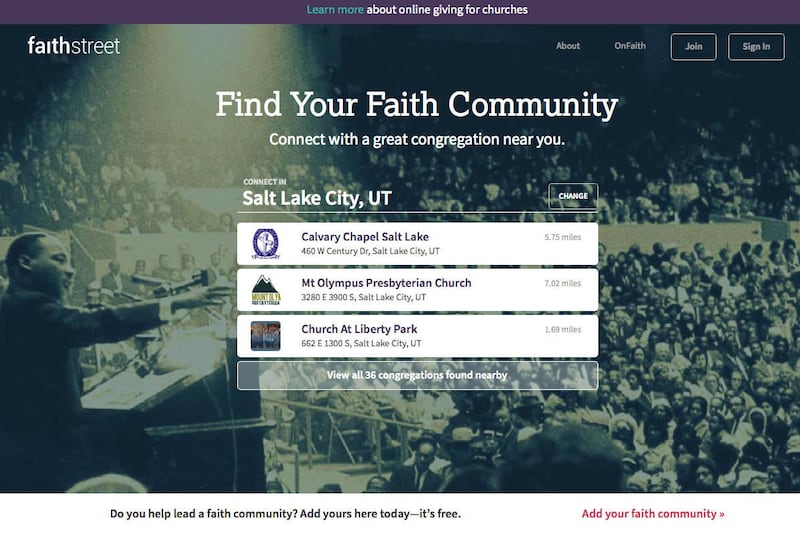
Task: Click the Mt Olympus Presbyterian mountain logo
Action: pyautogui.click(x=266, y=290)
